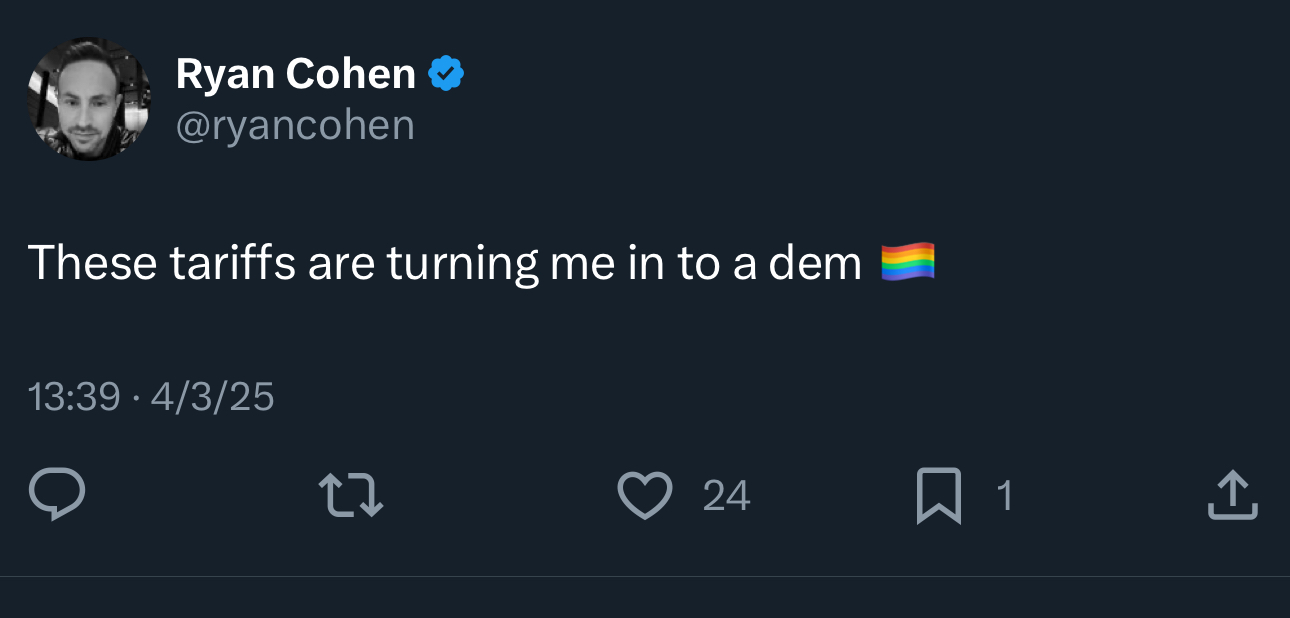Open Ryan Cohen's profile picture
The image size is (1290, 618).
click(88, 99)
